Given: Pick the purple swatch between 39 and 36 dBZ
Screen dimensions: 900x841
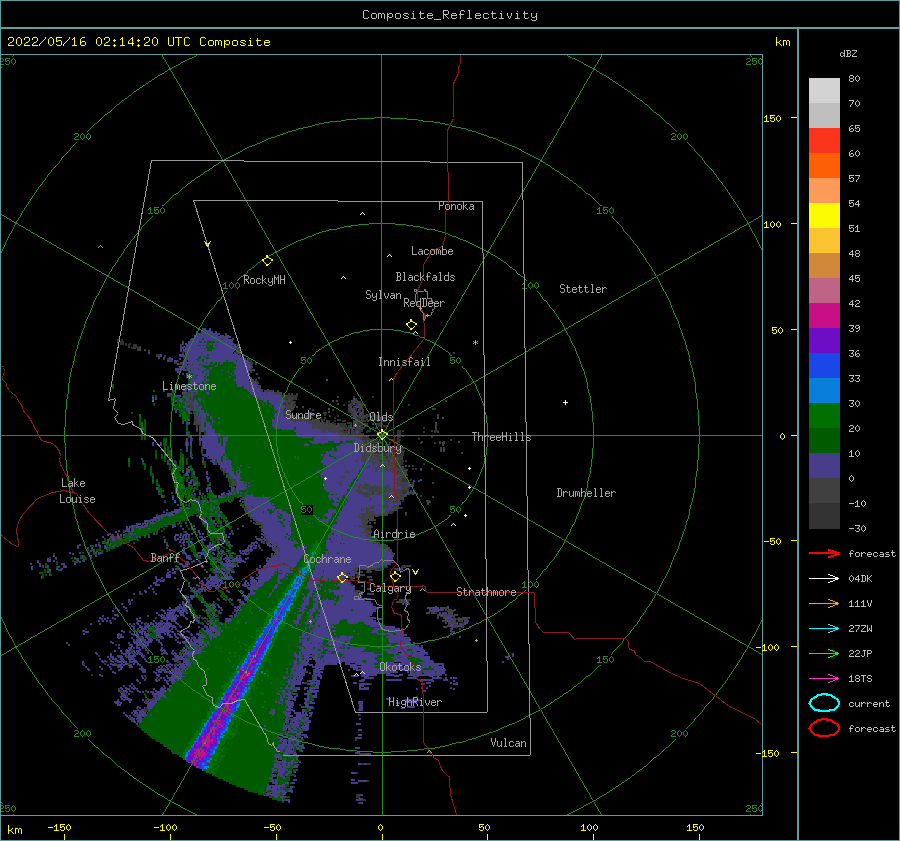Looking at the screenshot, I should (x=824, y=340).
